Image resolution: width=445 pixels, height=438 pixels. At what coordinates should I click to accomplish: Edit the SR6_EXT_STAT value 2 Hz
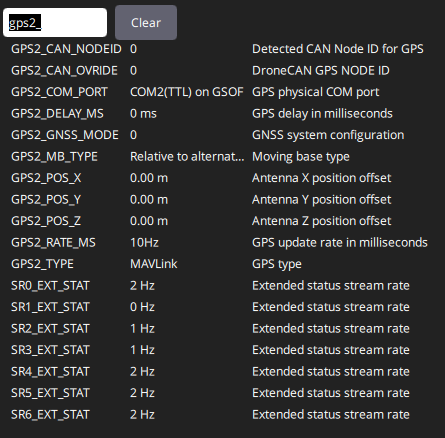(x=142, y=415)
